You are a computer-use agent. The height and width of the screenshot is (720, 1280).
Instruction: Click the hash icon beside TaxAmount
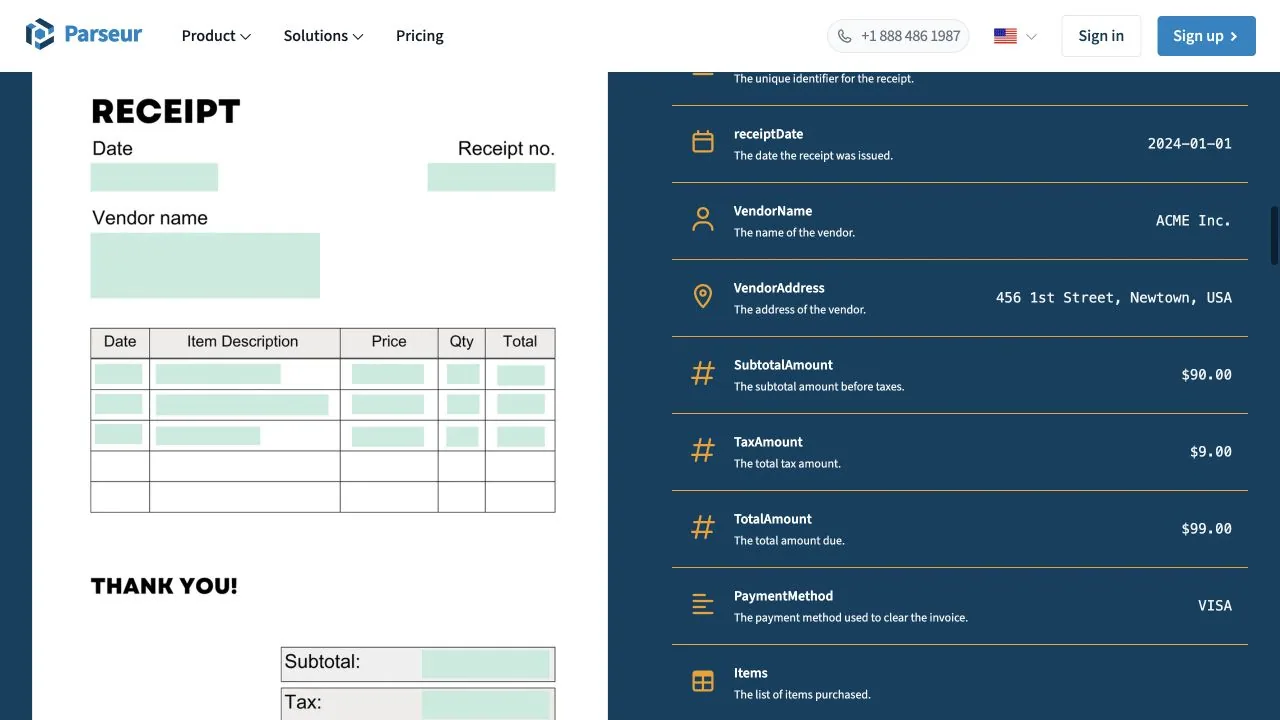pyautogui.click(x=703, y=450)
